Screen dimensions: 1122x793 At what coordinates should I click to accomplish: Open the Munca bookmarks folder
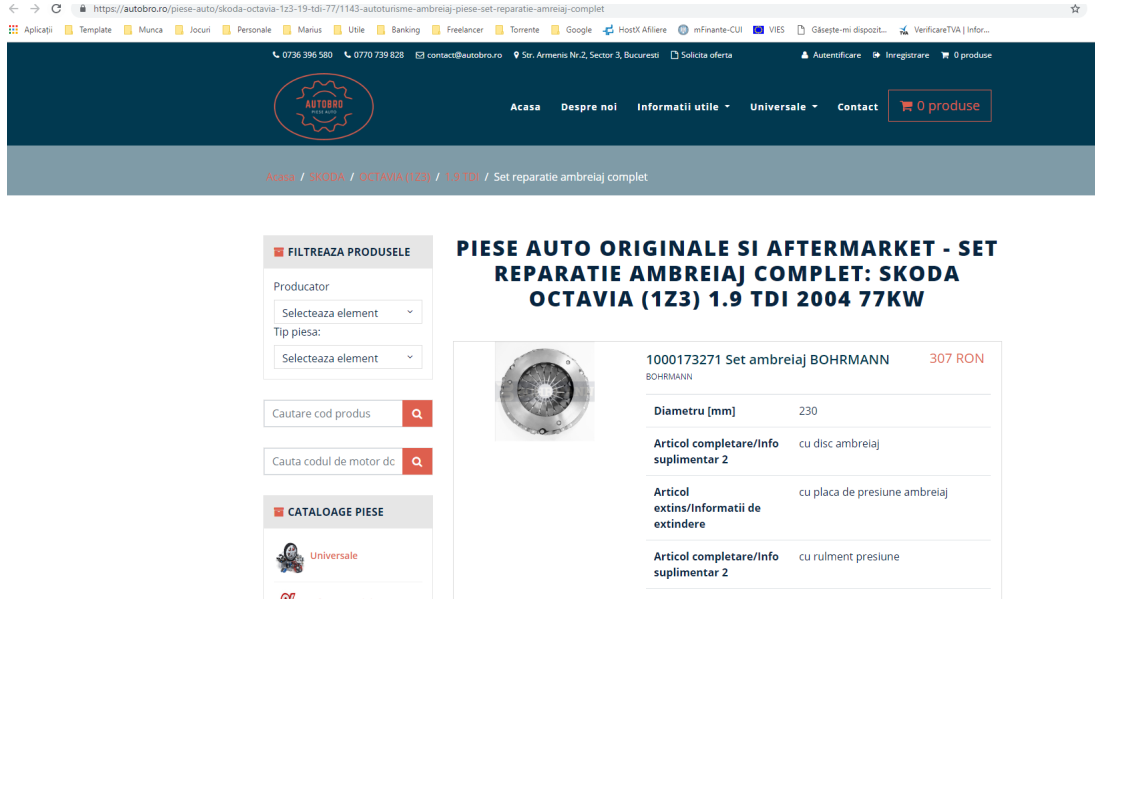point(143,30)
